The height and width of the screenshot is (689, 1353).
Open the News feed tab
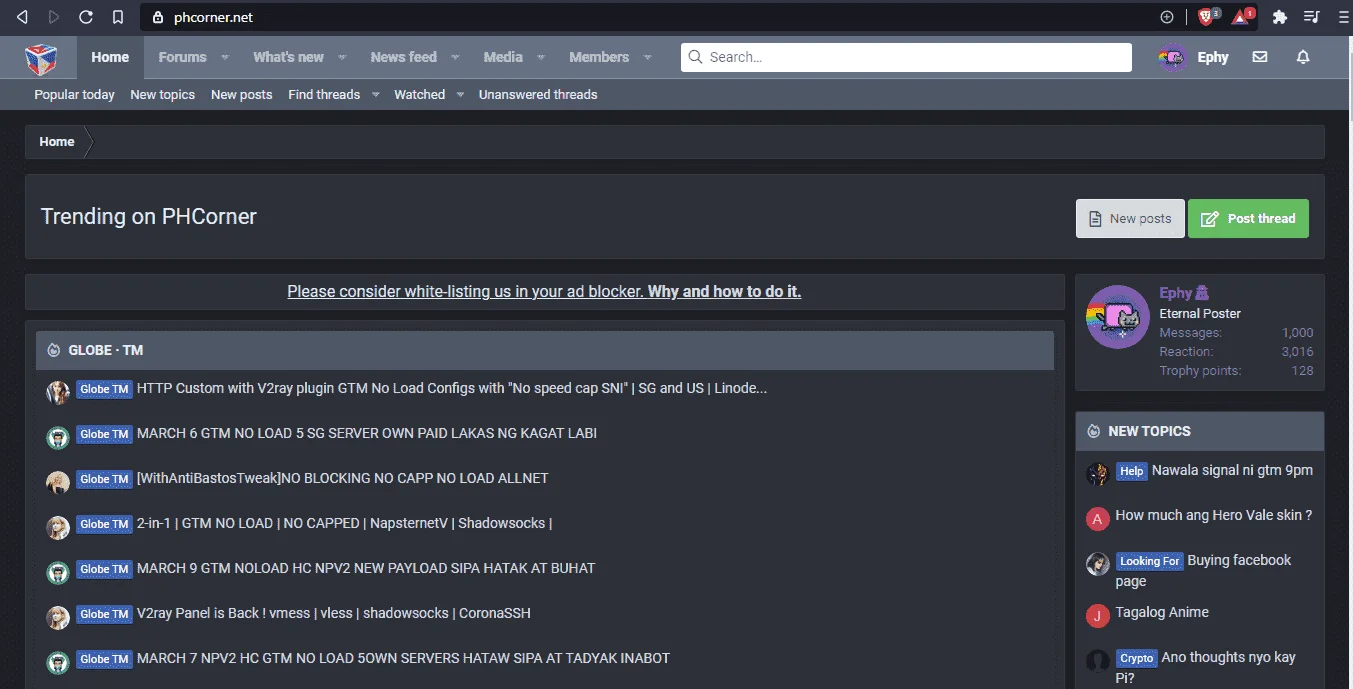[403, 57]
